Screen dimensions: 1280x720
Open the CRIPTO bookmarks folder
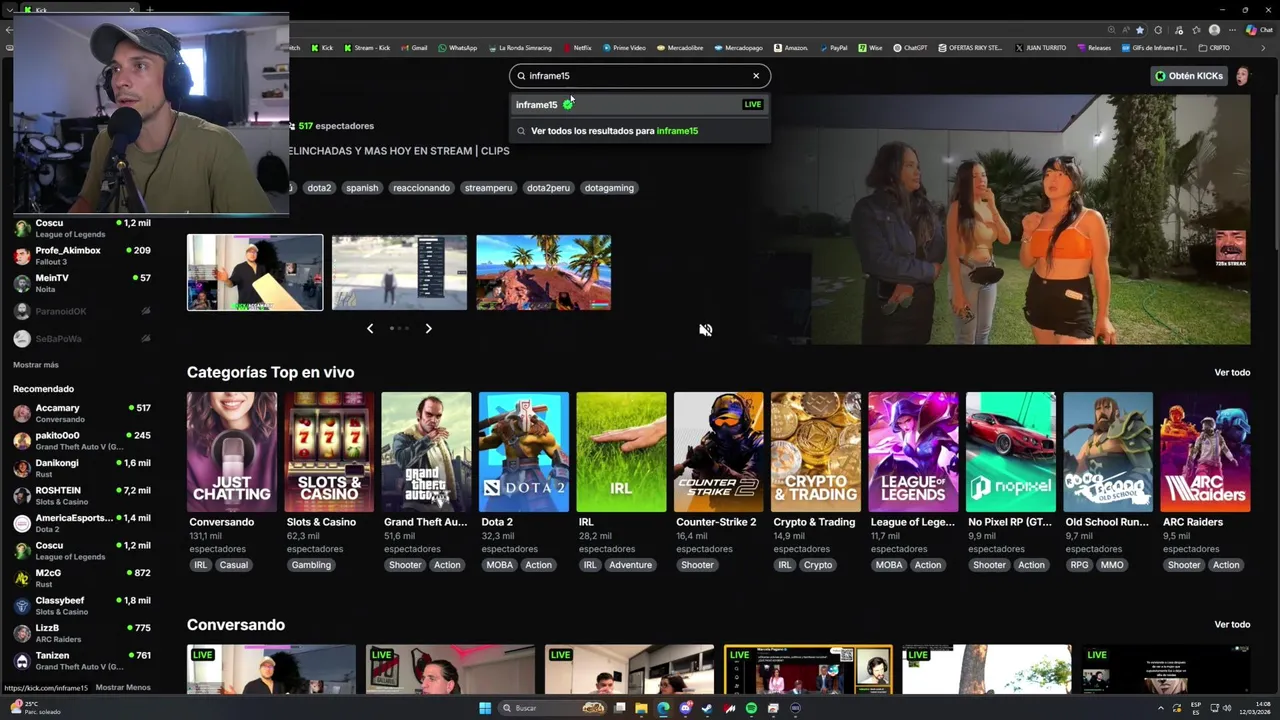1214,48
